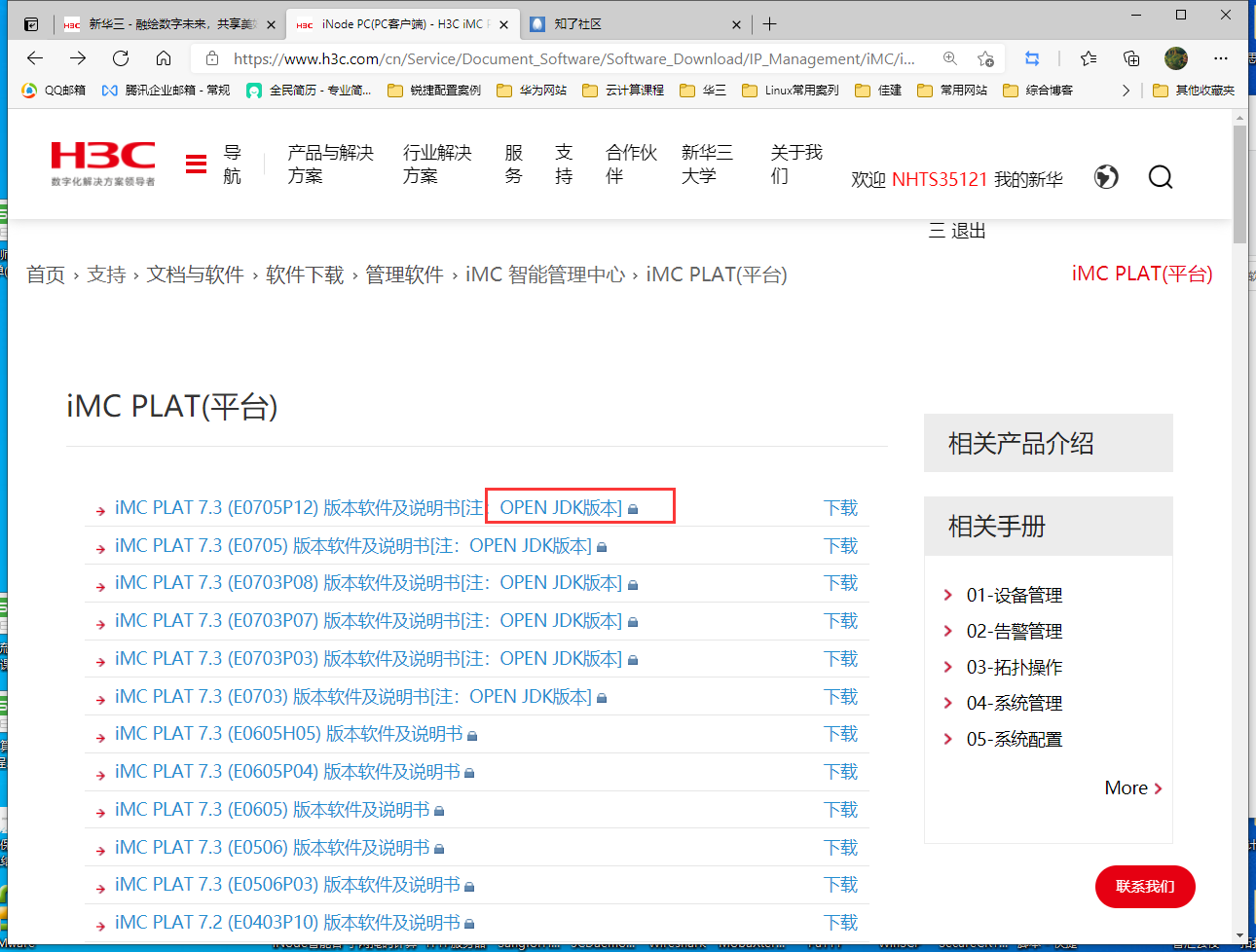Image resolution: width=1256 pixels, height=952 pixels.
Task: Click More in the 相关手册 panel
Action: pos(1133,787)
